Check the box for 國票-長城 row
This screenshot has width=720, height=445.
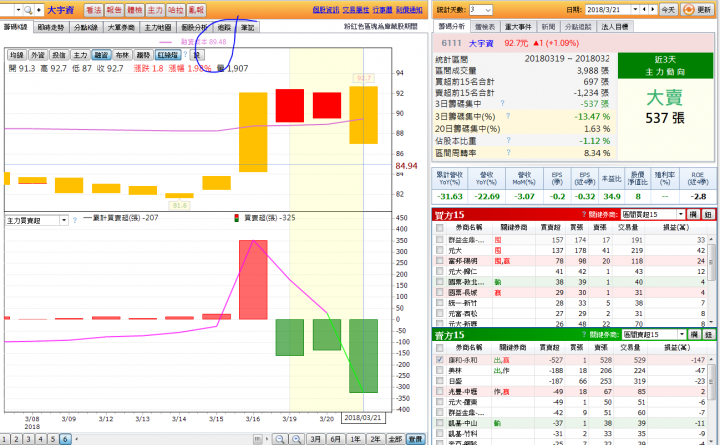(x=439, y=292)
